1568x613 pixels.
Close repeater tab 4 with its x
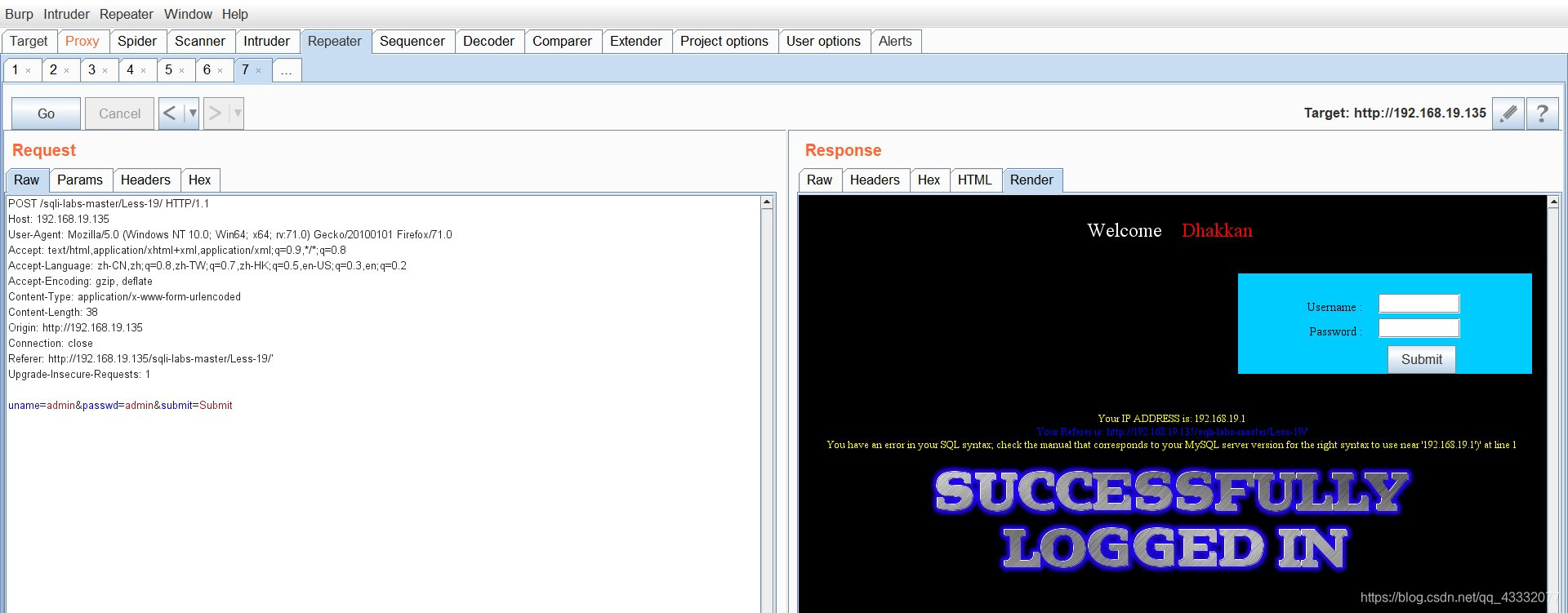pyautogui.click(x=144, y=71)
